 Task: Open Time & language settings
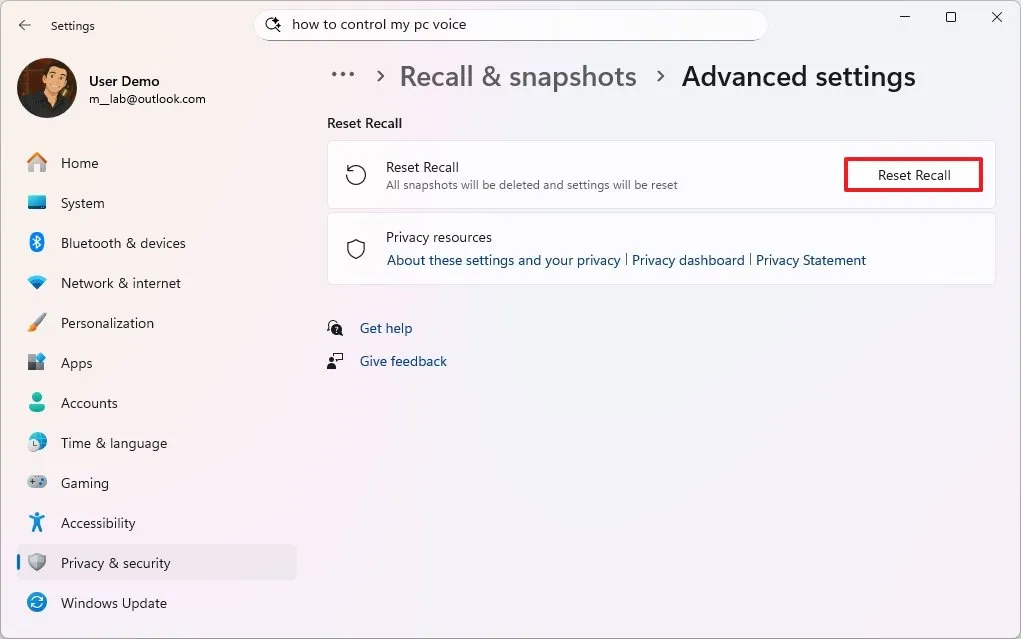point(113,443)
